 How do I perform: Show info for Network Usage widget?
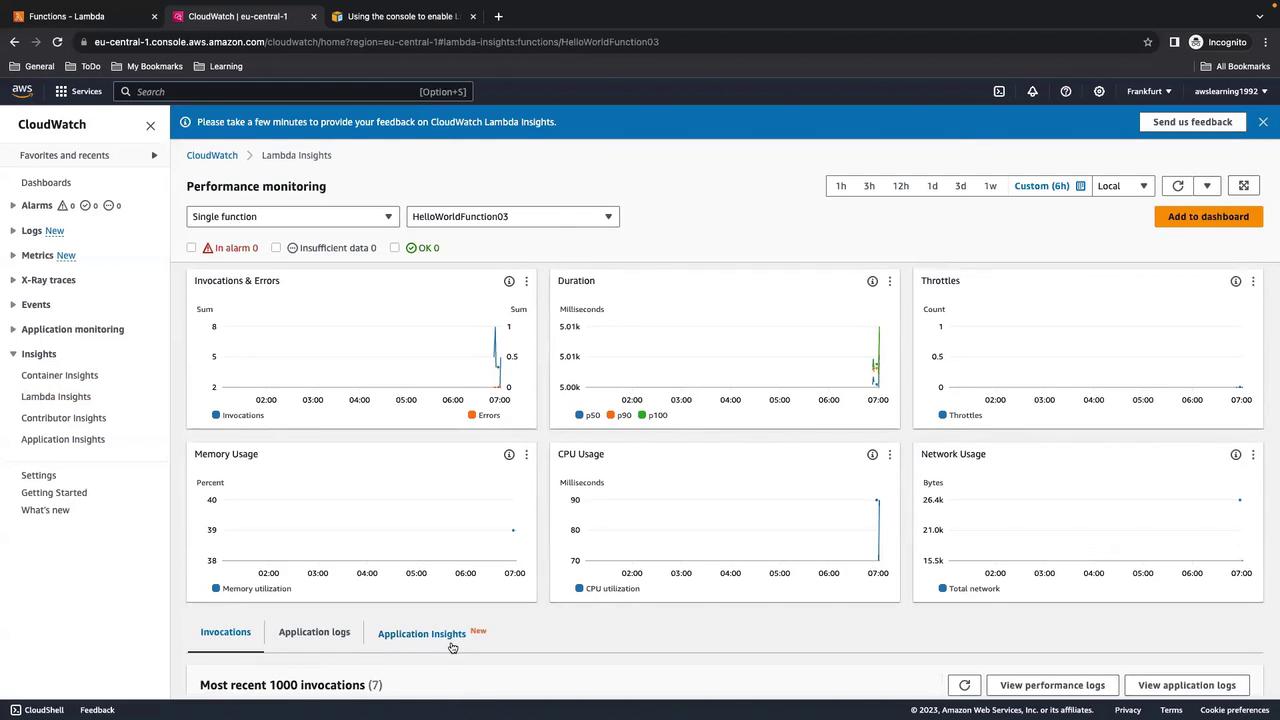tap(1236, 454)
